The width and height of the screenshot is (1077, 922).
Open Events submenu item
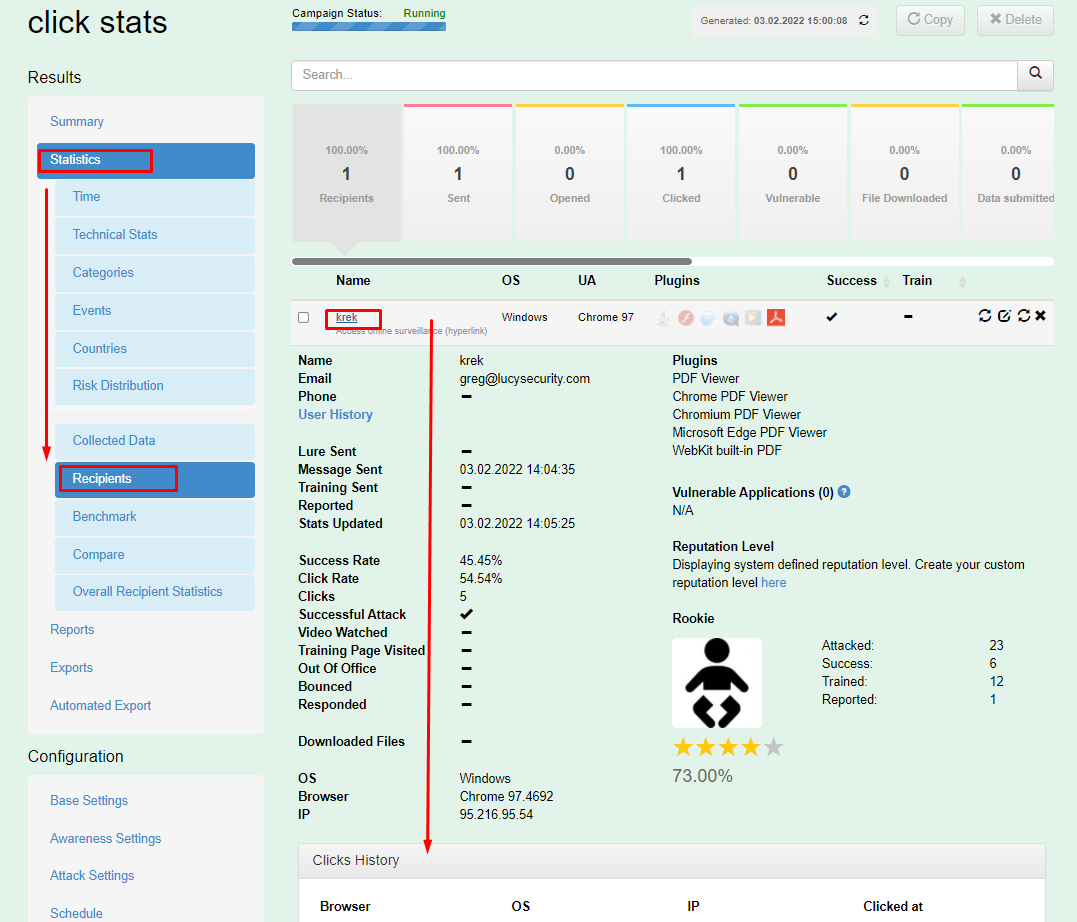155,311
